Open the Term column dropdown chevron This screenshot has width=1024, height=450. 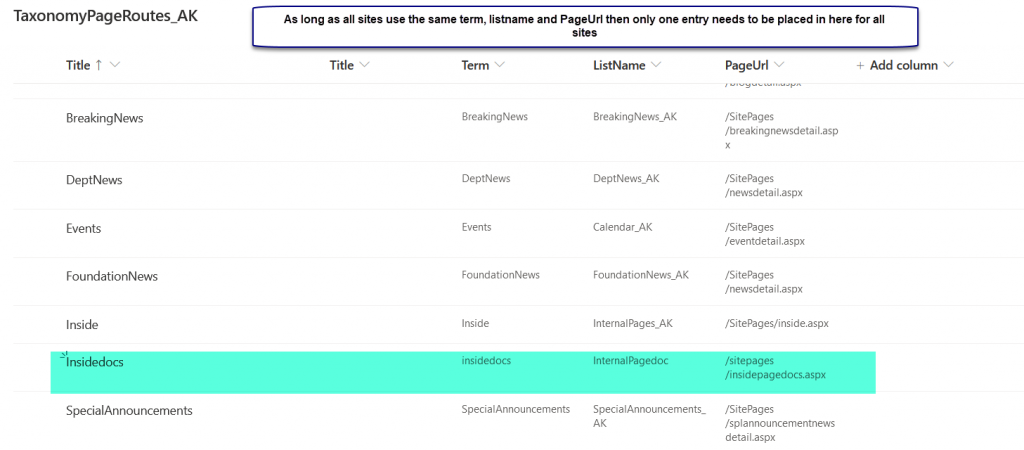[x=500, y=65]
